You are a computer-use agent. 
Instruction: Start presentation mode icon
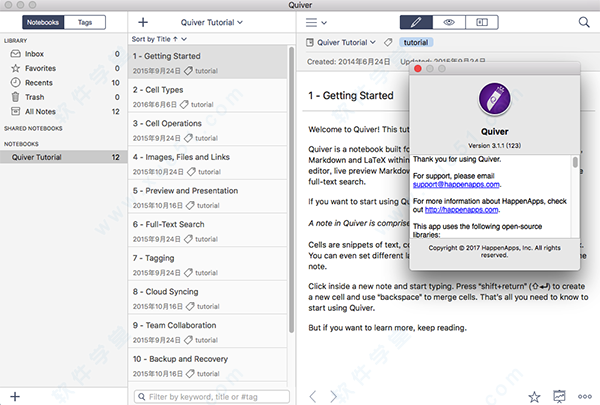click(559, 397)
